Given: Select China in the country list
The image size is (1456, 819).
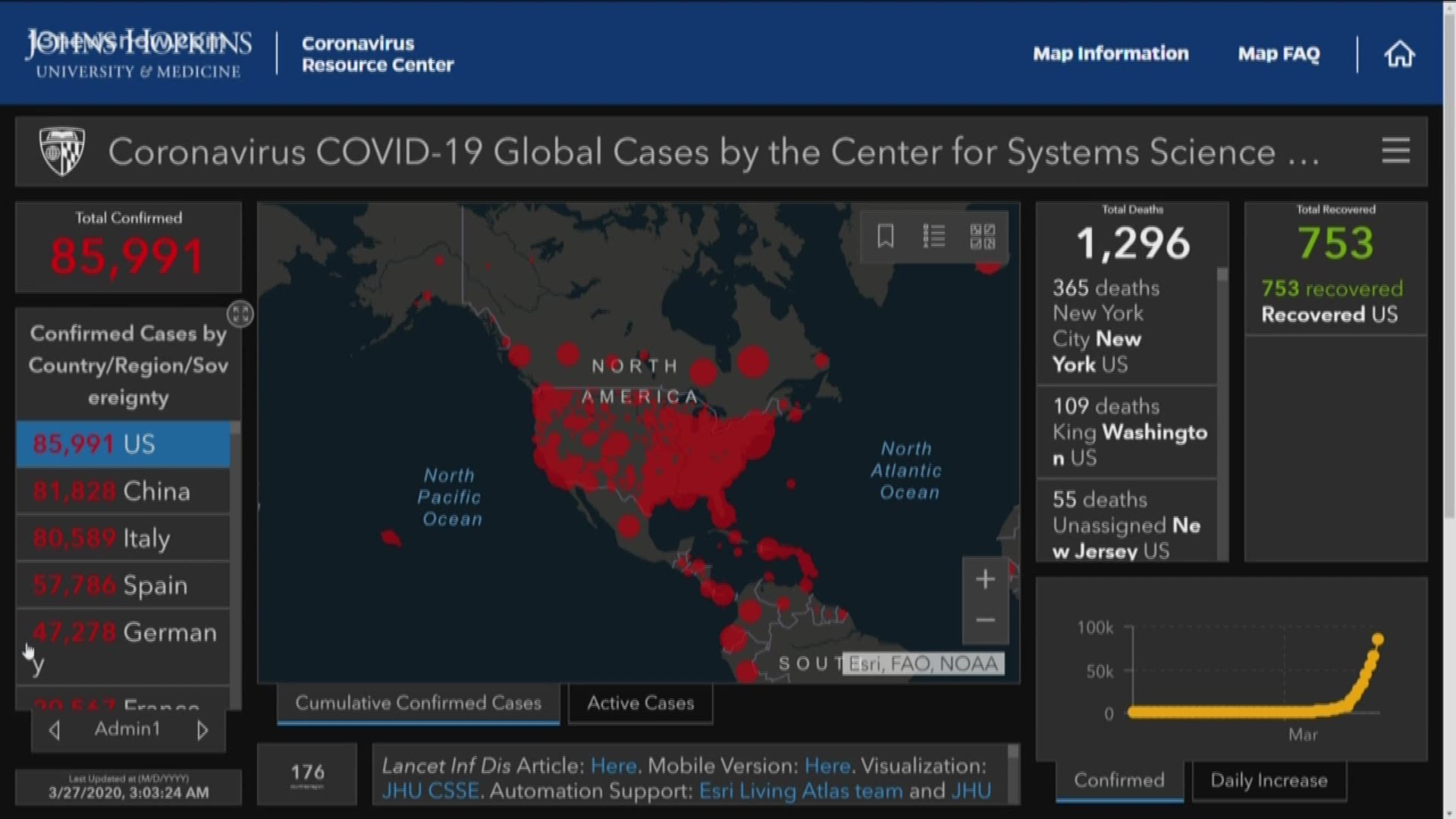Looking at the screenshot, I should [123, 491].
